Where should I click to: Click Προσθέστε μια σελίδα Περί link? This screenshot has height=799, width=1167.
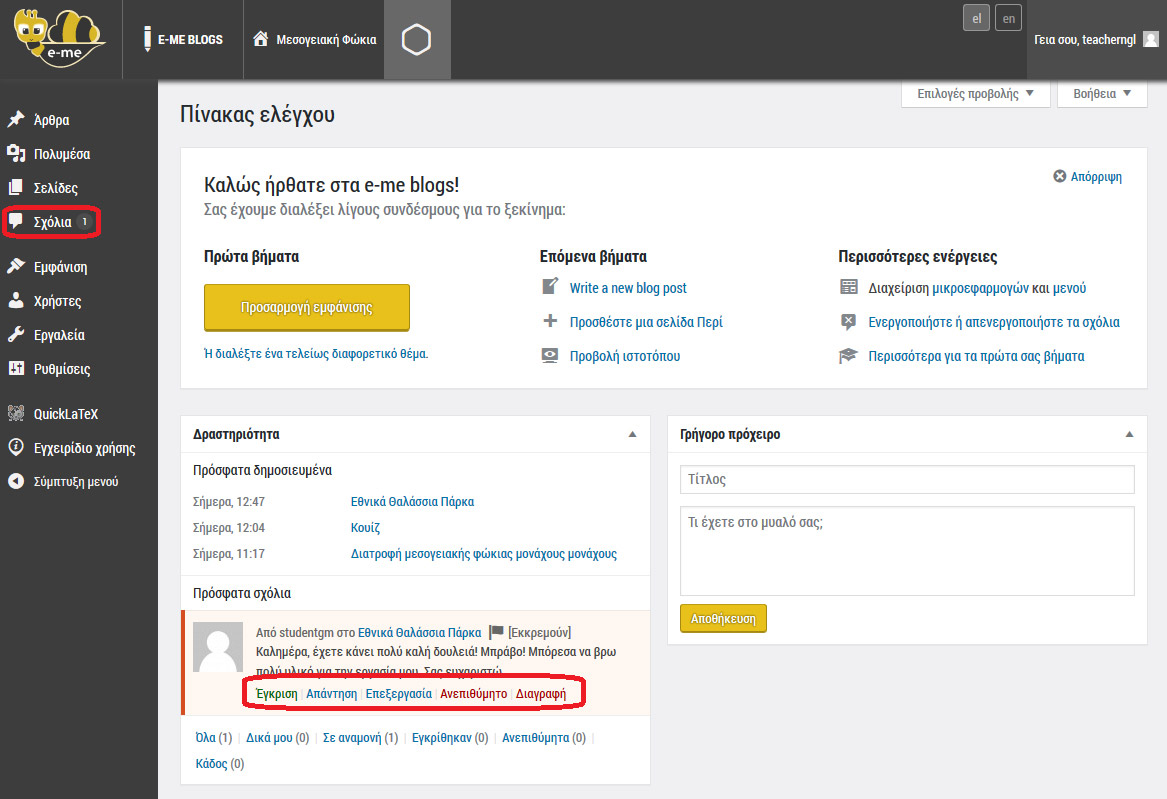(x=646, y=322)
